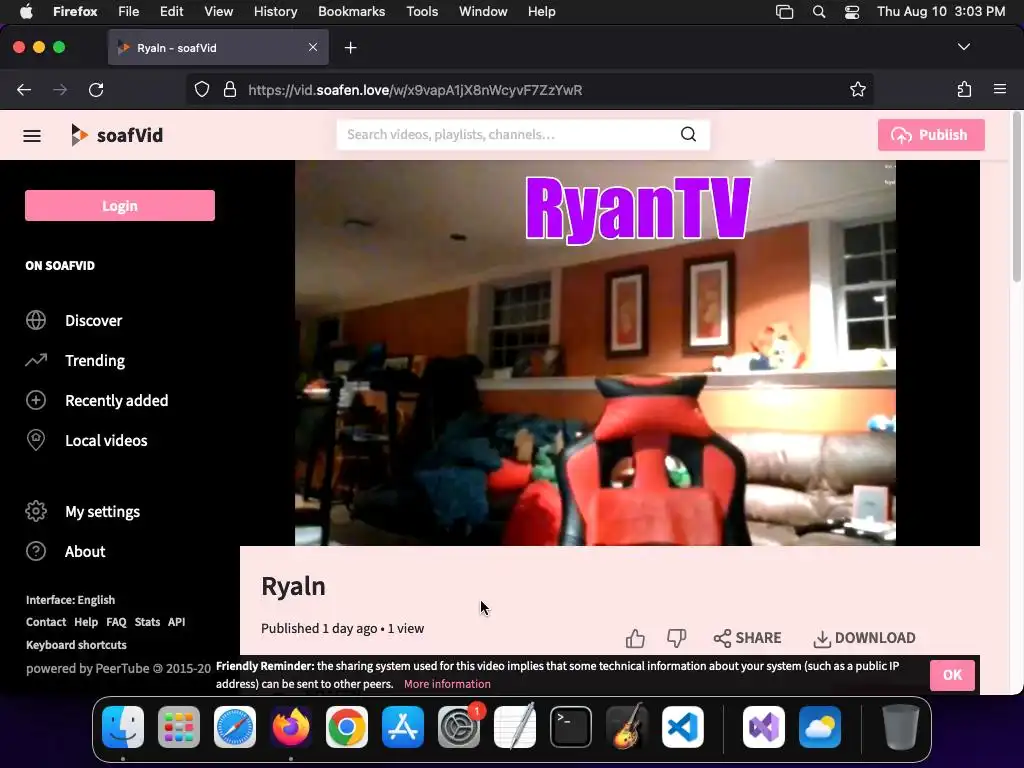Open the Contact footer link

[46, 622]
